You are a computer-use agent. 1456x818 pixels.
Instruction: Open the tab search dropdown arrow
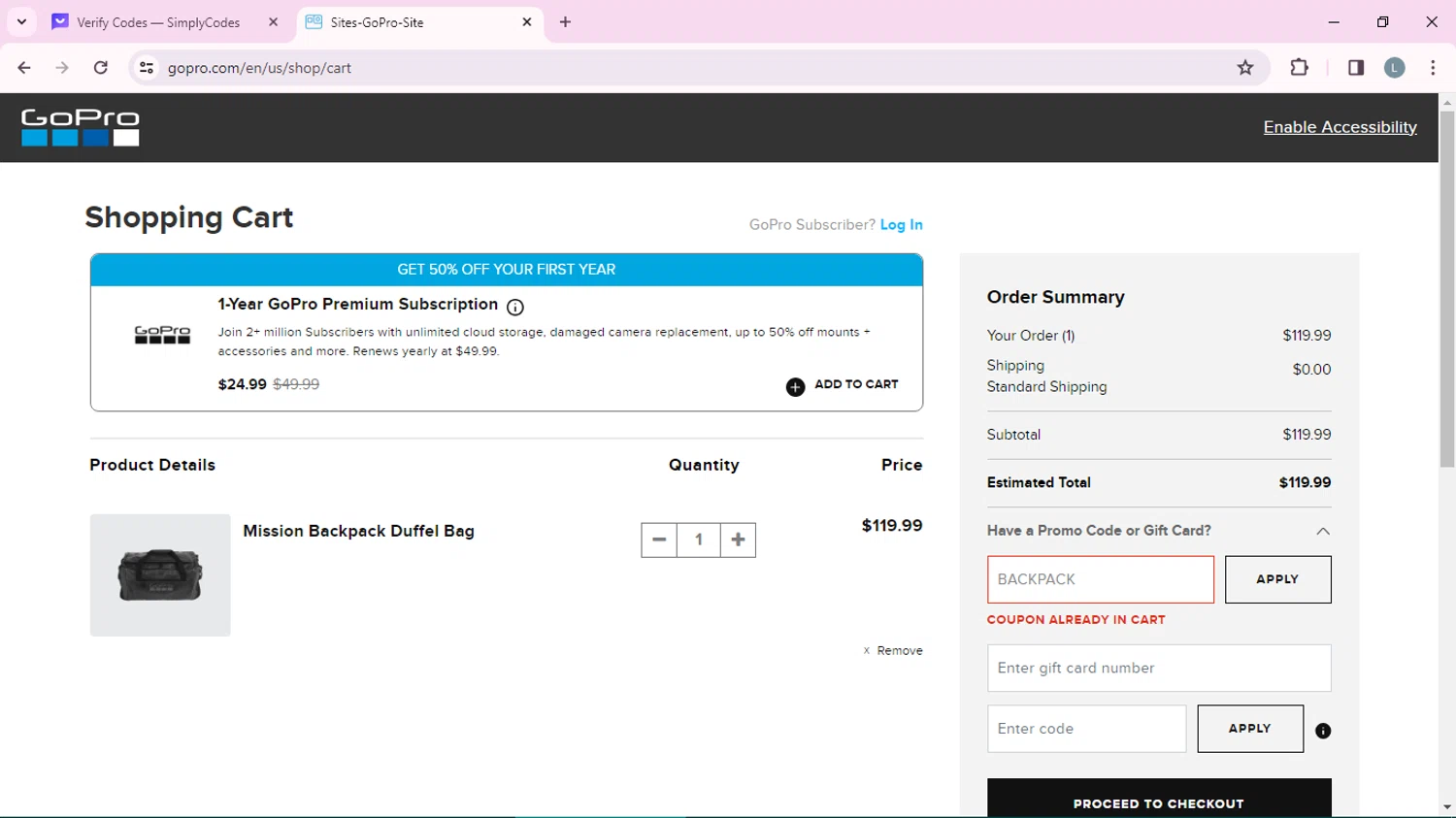(x=21, y=21)
